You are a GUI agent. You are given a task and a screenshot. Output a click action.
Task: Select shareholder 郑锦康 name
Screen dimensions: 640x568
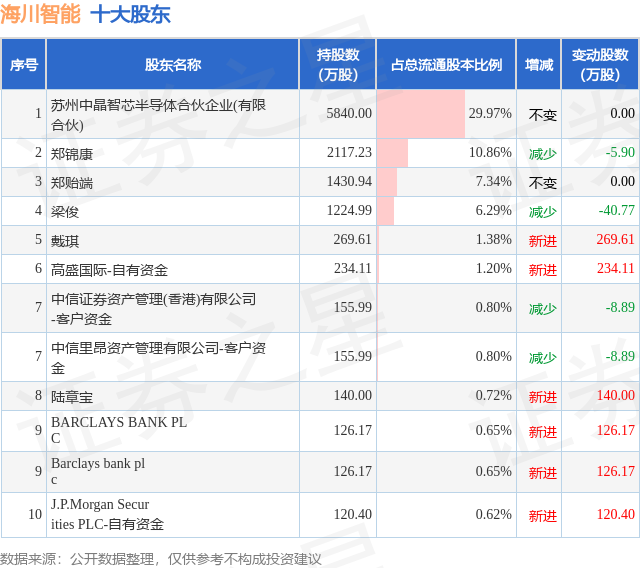(x=72, y=154)
